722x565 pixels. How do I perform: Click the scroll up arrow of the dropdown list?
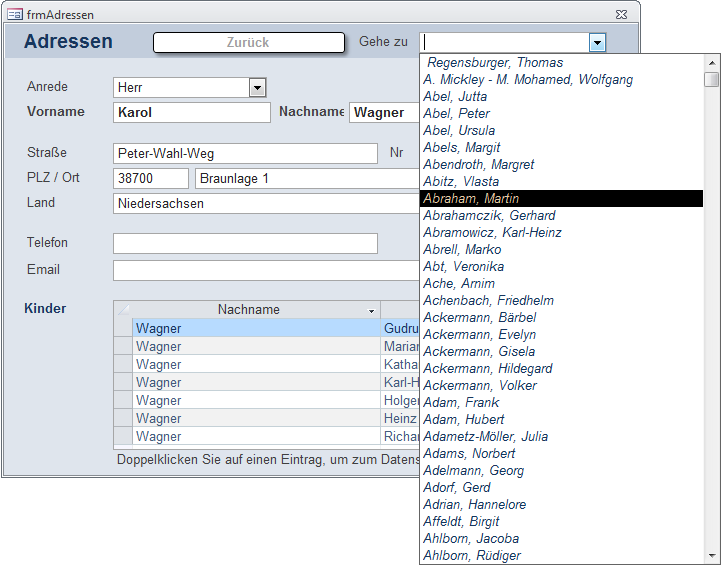(x=712, y=63)
